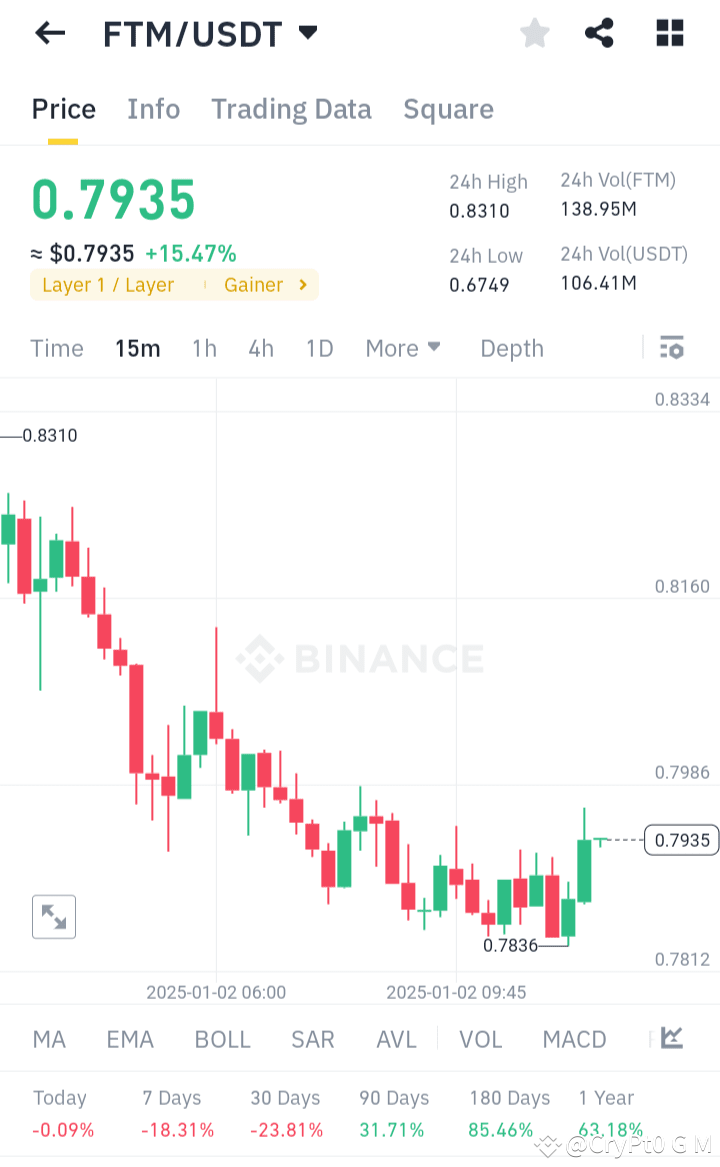Toggle the VOL volume indicator
720x1167 pixels.
(x=481, y=1040)
